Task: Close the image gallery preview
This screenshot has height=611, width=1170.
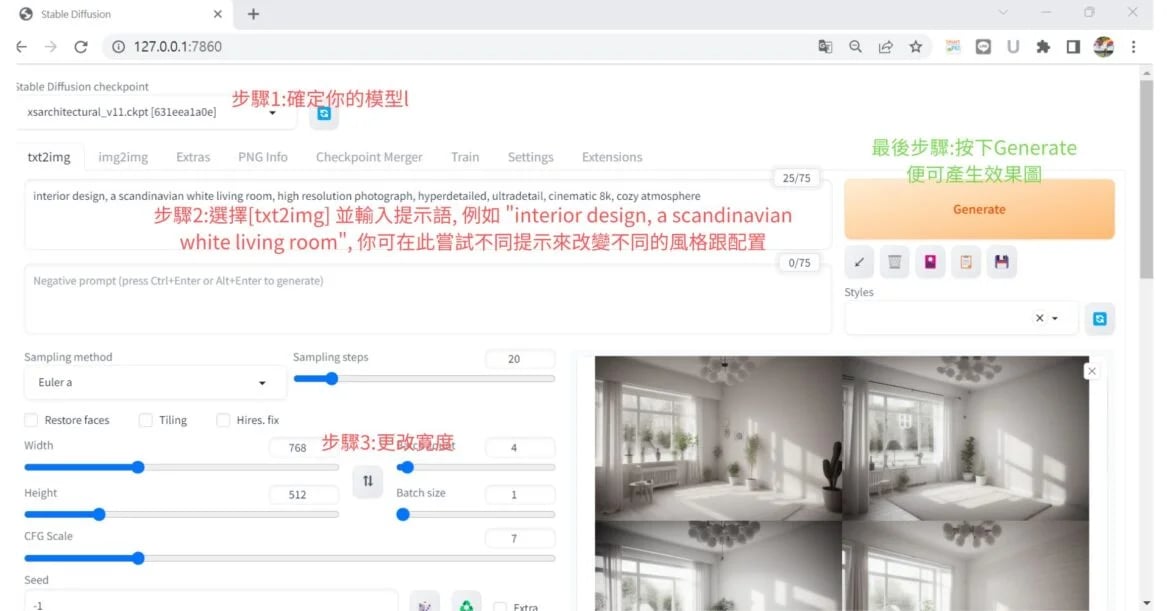Action: (x=1092, y=371)
